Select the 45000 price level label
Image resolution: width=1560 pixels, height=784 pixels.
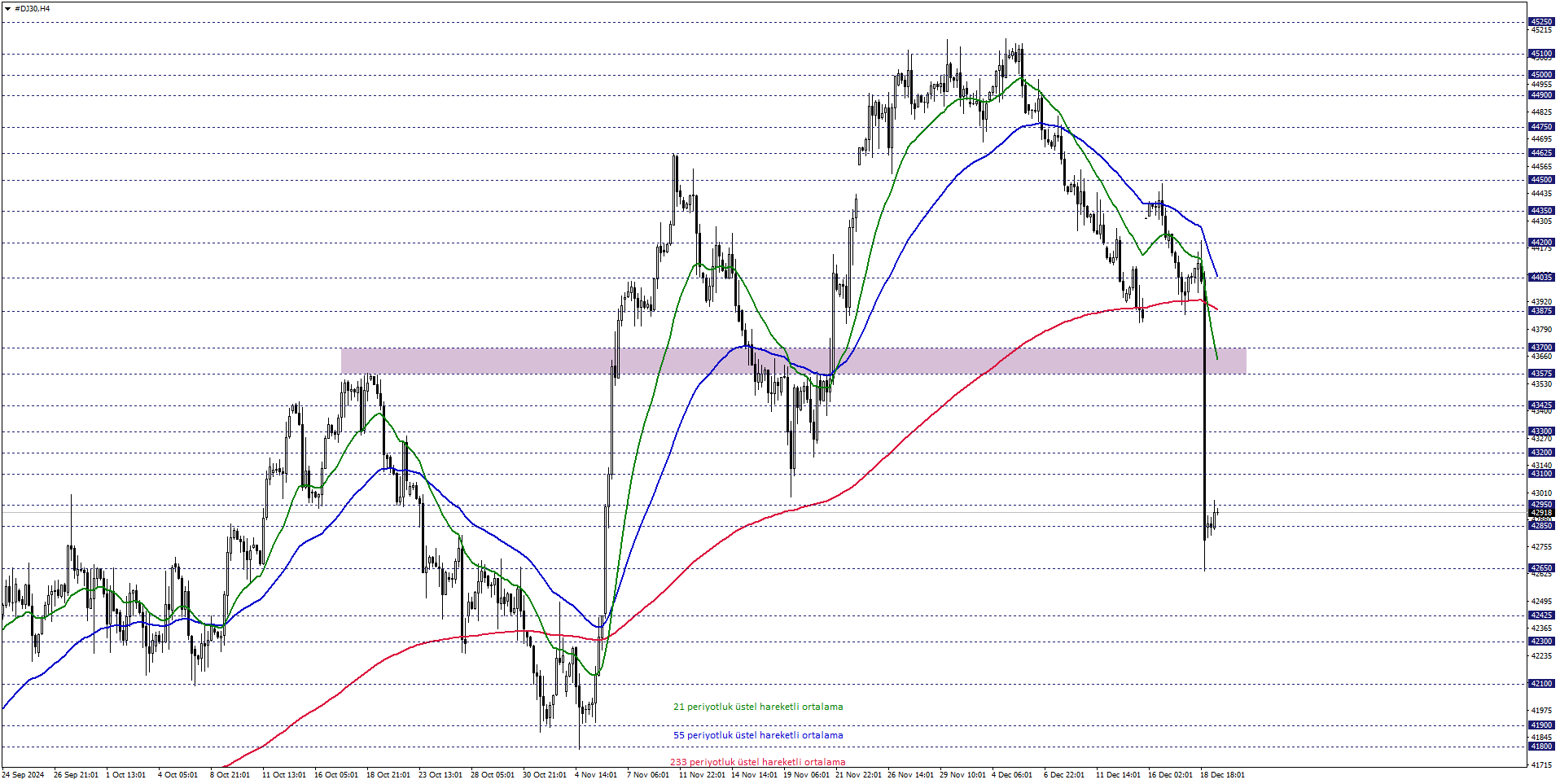point(1541,75)
